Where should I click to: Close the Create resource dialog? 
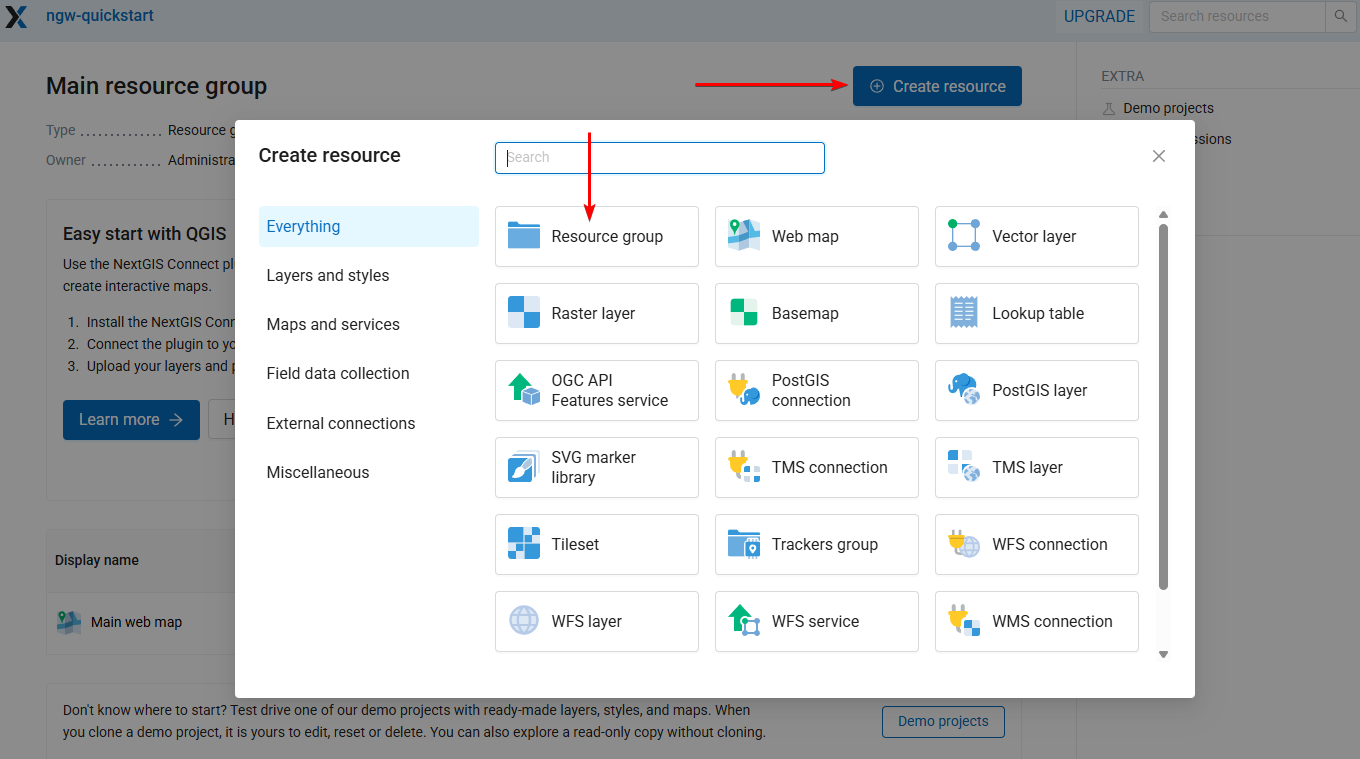pos(1159,156)
